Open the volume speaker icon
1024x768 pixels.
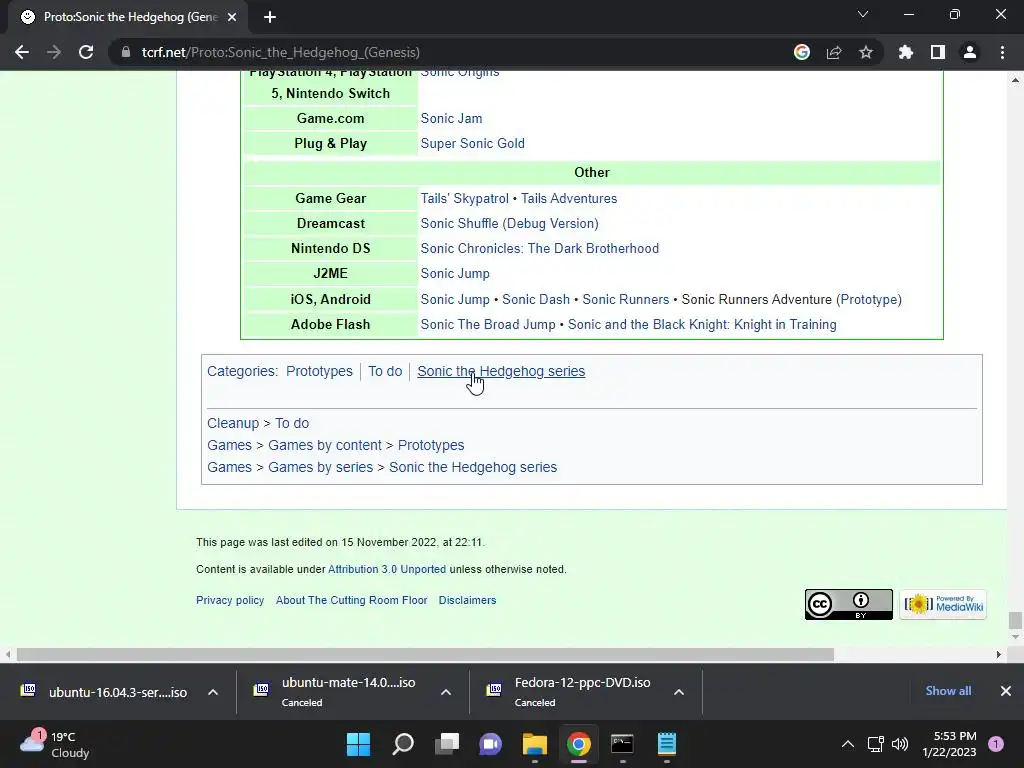[x=900, y=744]
